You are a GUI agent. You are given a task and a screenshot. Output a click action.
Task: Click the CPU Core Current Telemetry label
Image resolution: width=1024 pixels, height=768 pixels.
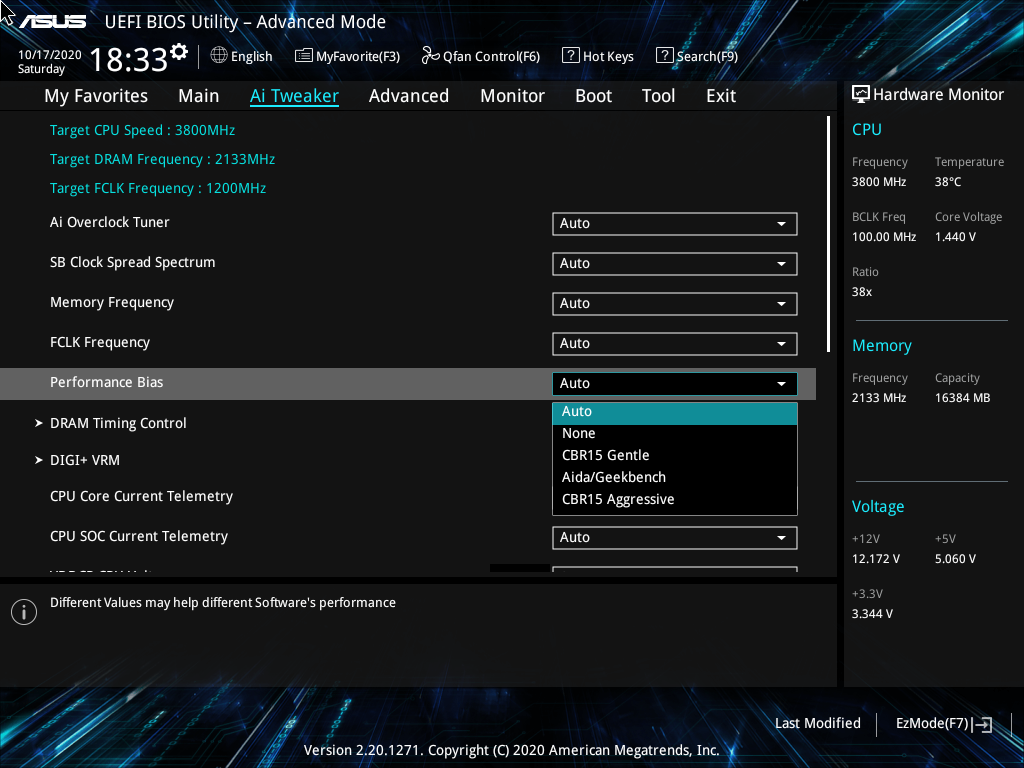click(141, 496)
